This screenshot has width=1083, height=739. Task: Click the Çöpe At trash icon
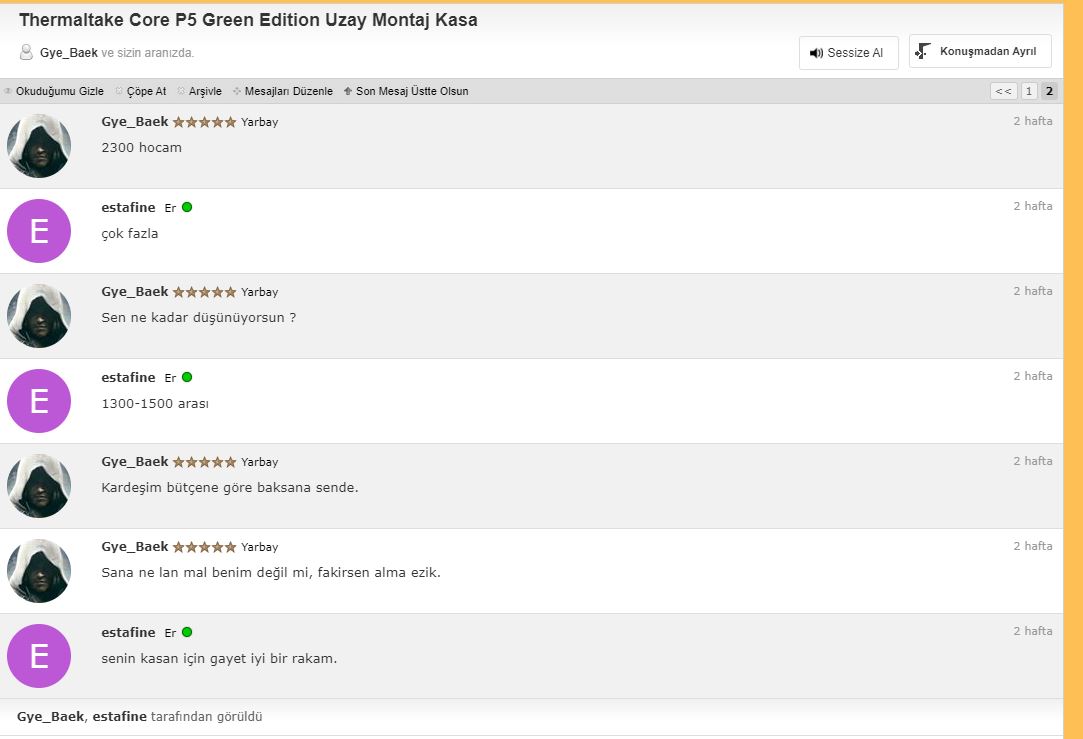point(119,91)
